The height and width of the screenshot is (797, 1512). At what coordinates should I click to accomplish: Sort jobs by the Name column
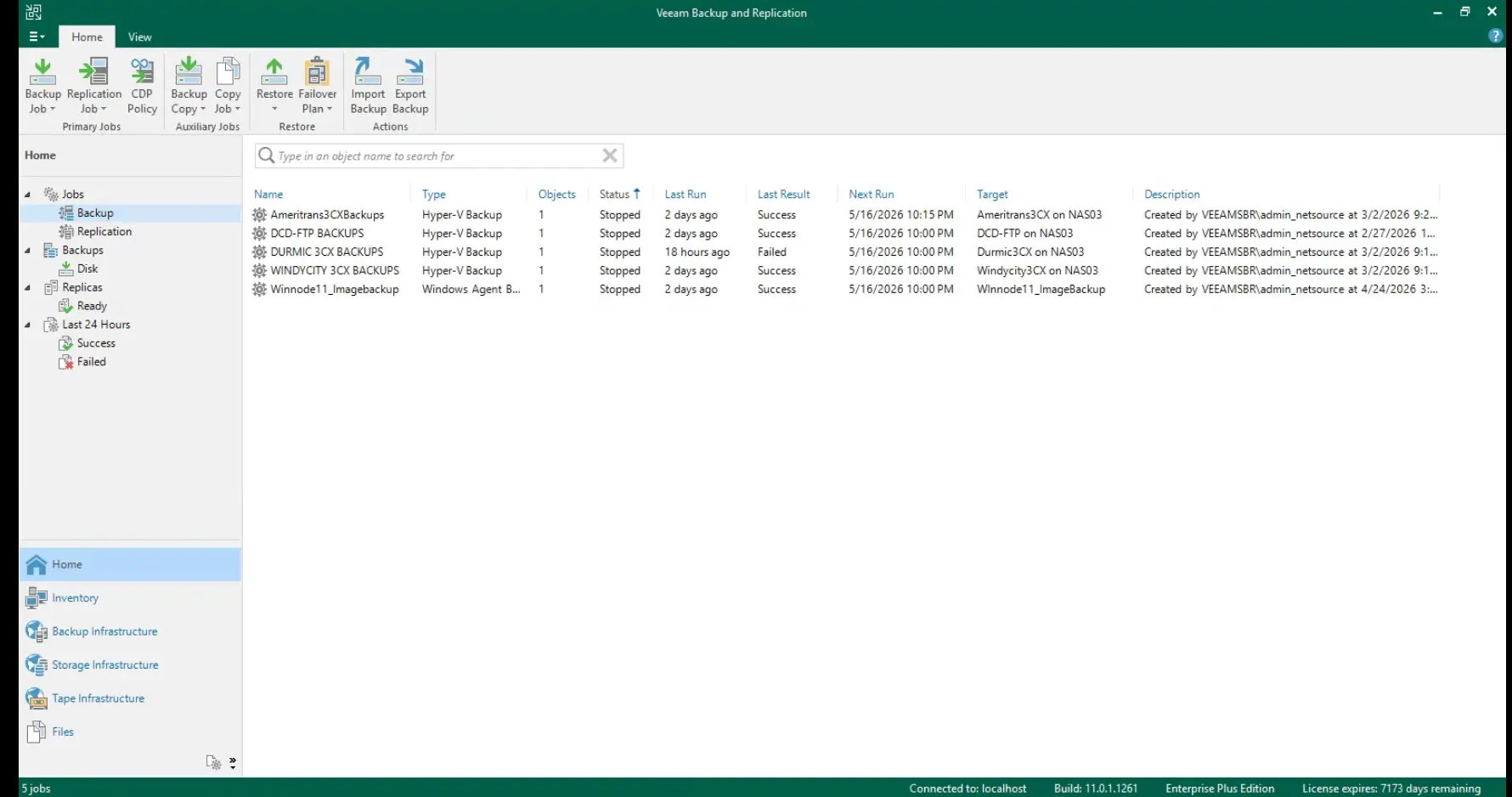[268, 195]
